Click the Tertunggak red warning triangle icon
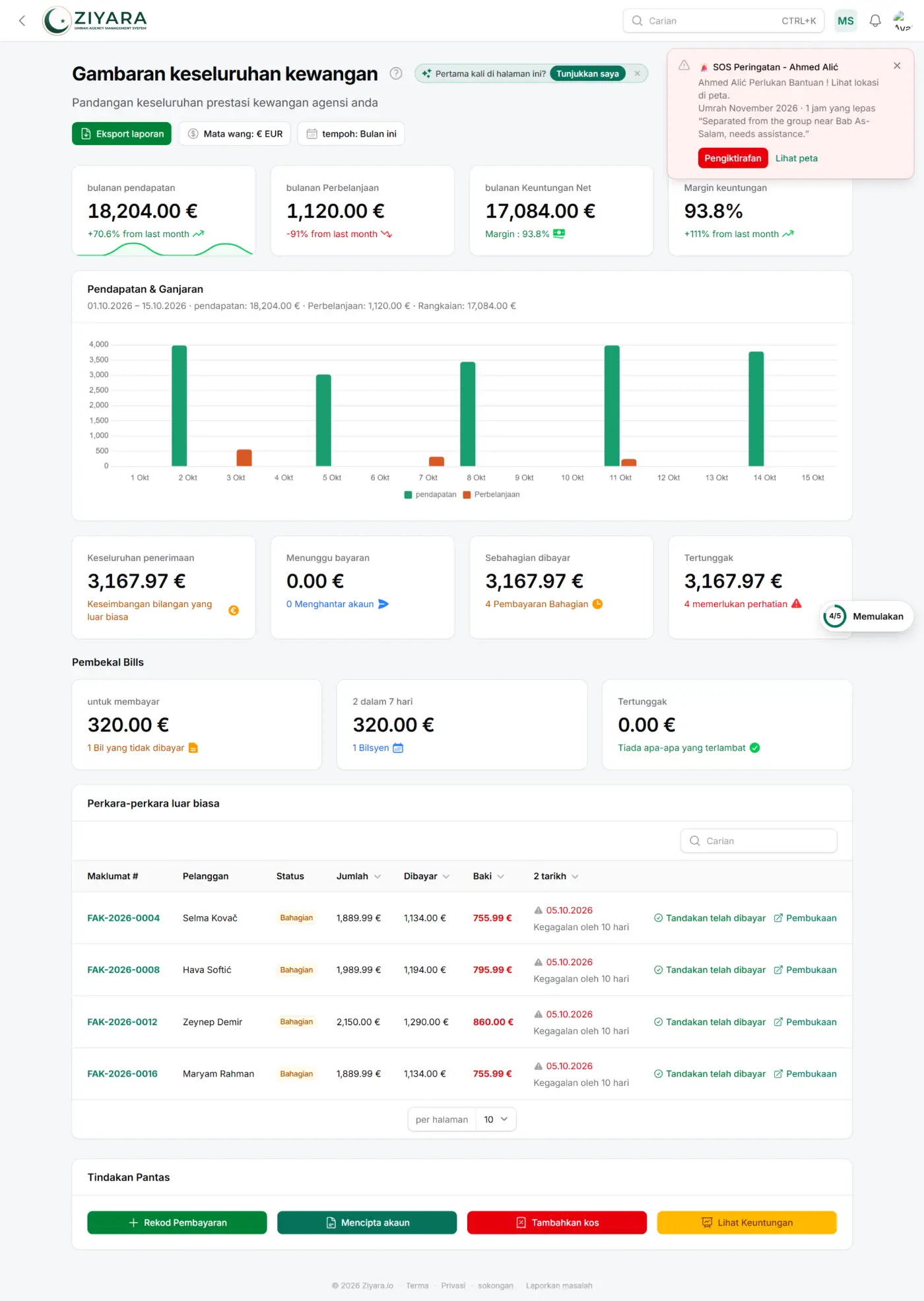 [797, 603]
